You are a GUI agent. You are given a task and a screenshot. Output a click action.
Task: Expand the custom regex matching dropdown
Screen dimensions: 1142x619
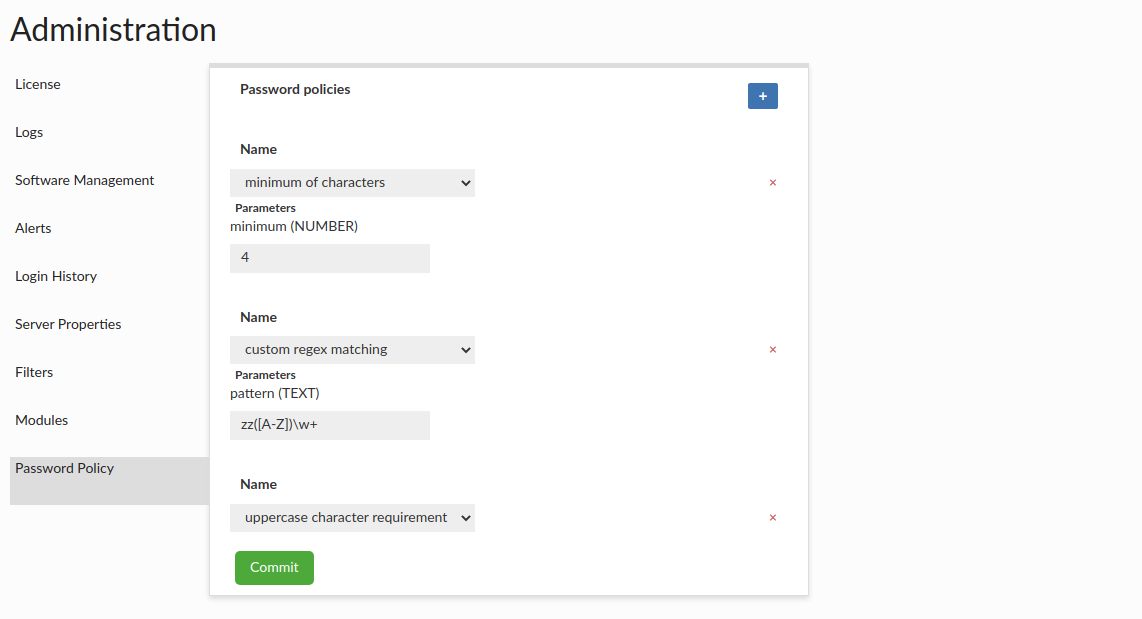point(352,350)
